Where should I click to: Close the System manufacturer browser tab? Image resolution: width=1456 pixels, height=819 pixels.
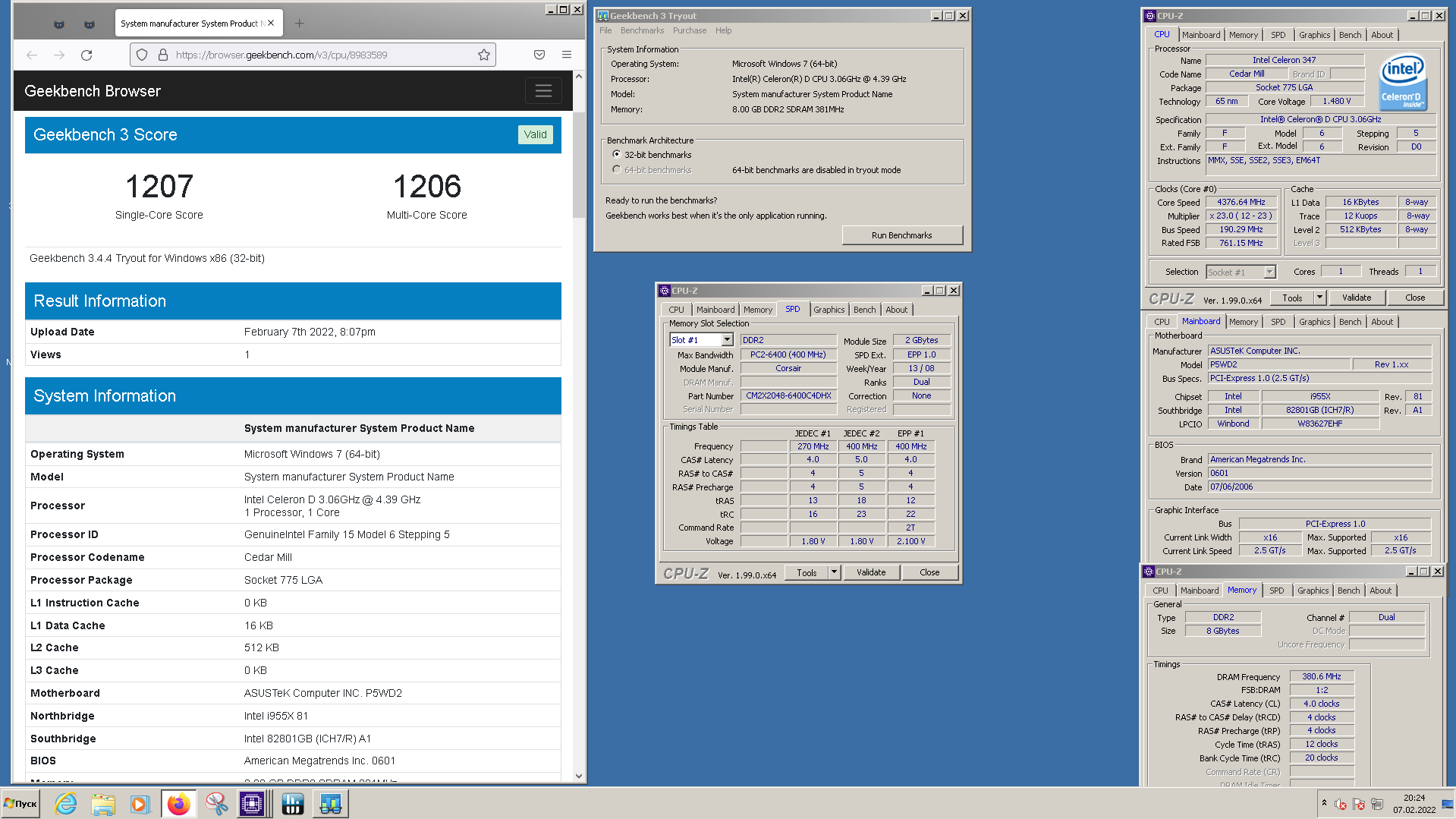[x=271, y=24]
